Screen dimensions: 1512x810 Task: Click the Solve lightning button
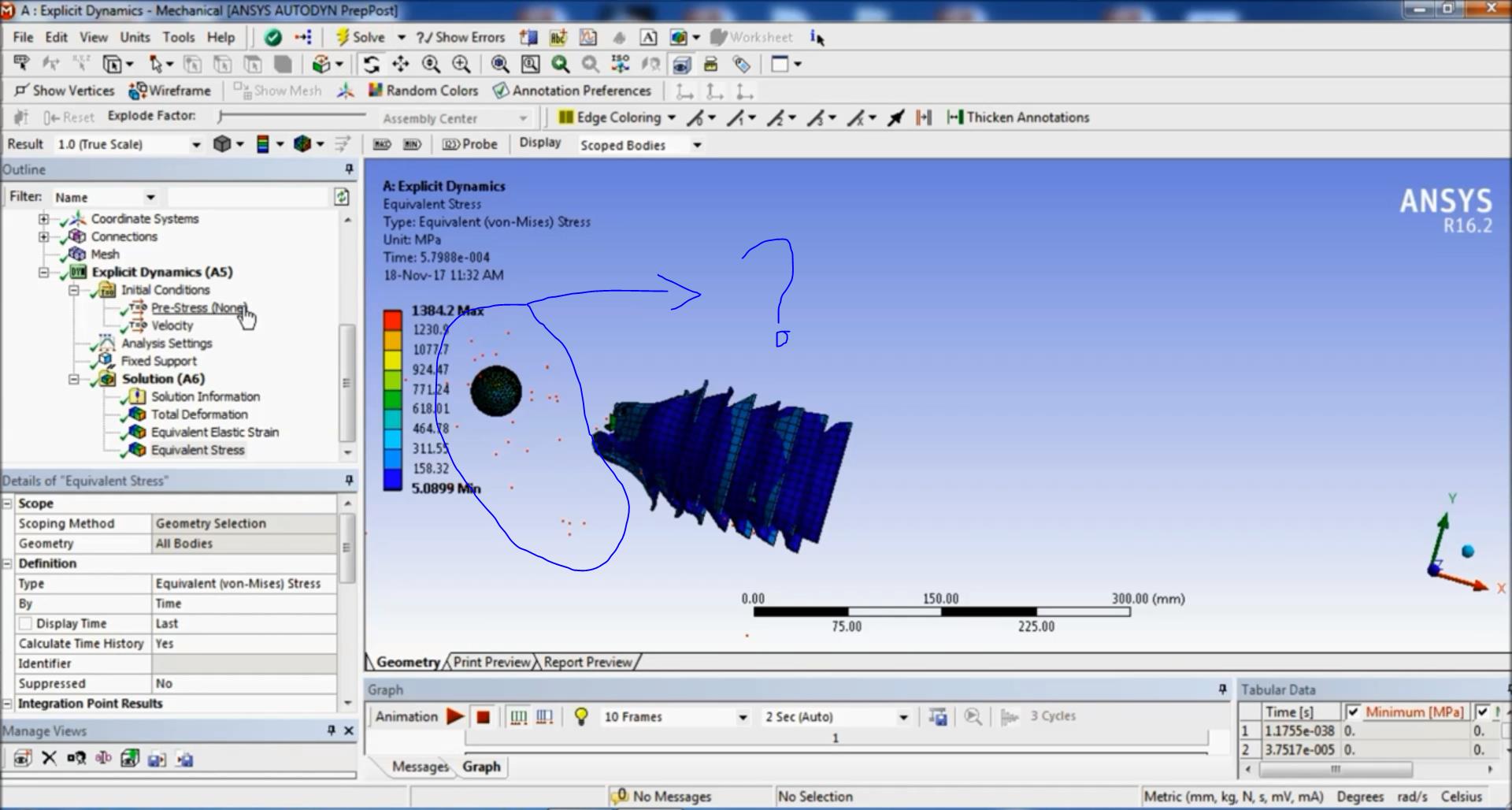pyautogui.click(x=360, y=37)
